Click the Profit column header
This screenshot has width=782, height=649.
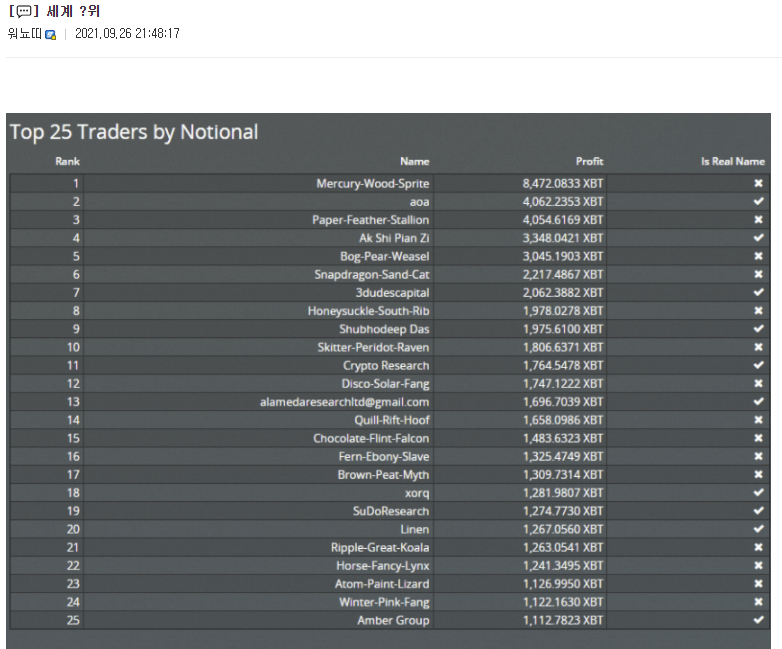coord(589,161)
